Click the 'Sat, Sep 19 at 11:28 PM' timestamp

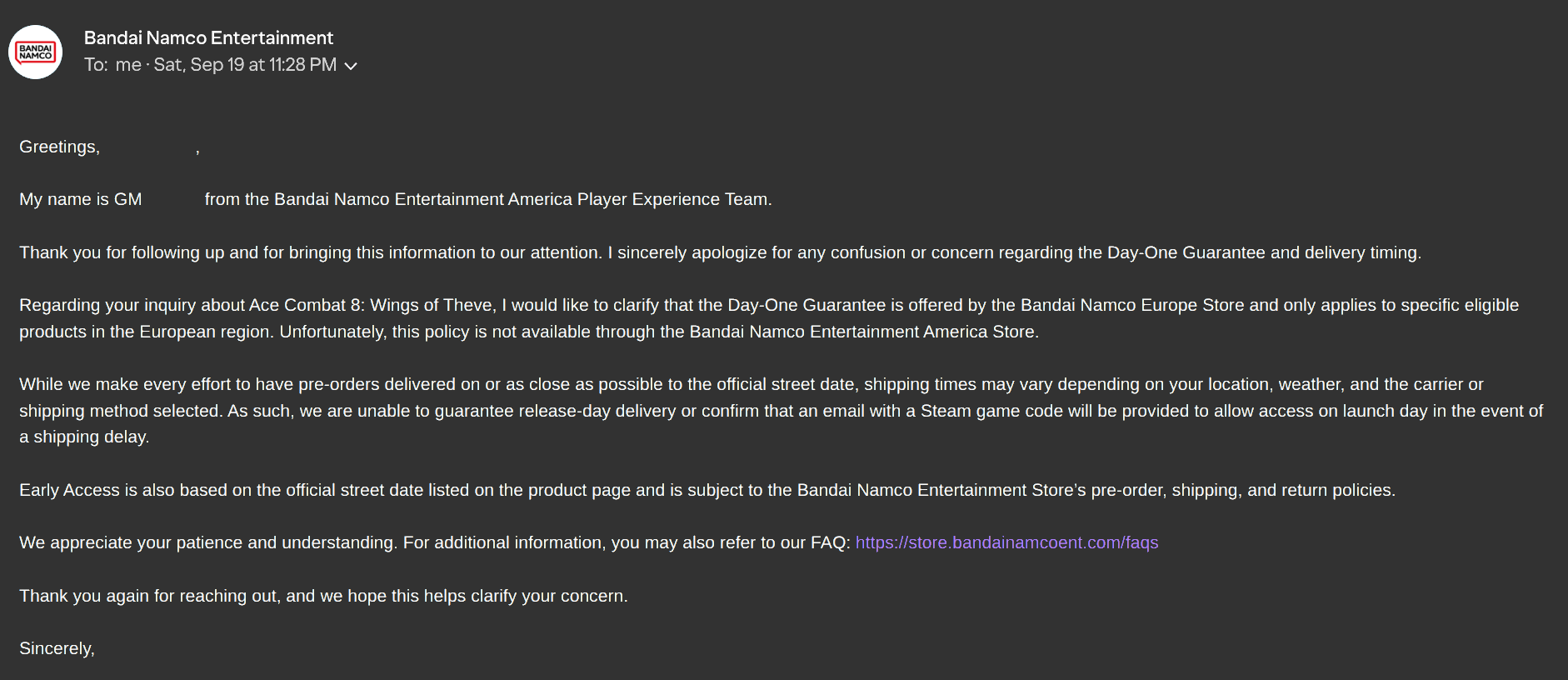[x=245, y=65]
